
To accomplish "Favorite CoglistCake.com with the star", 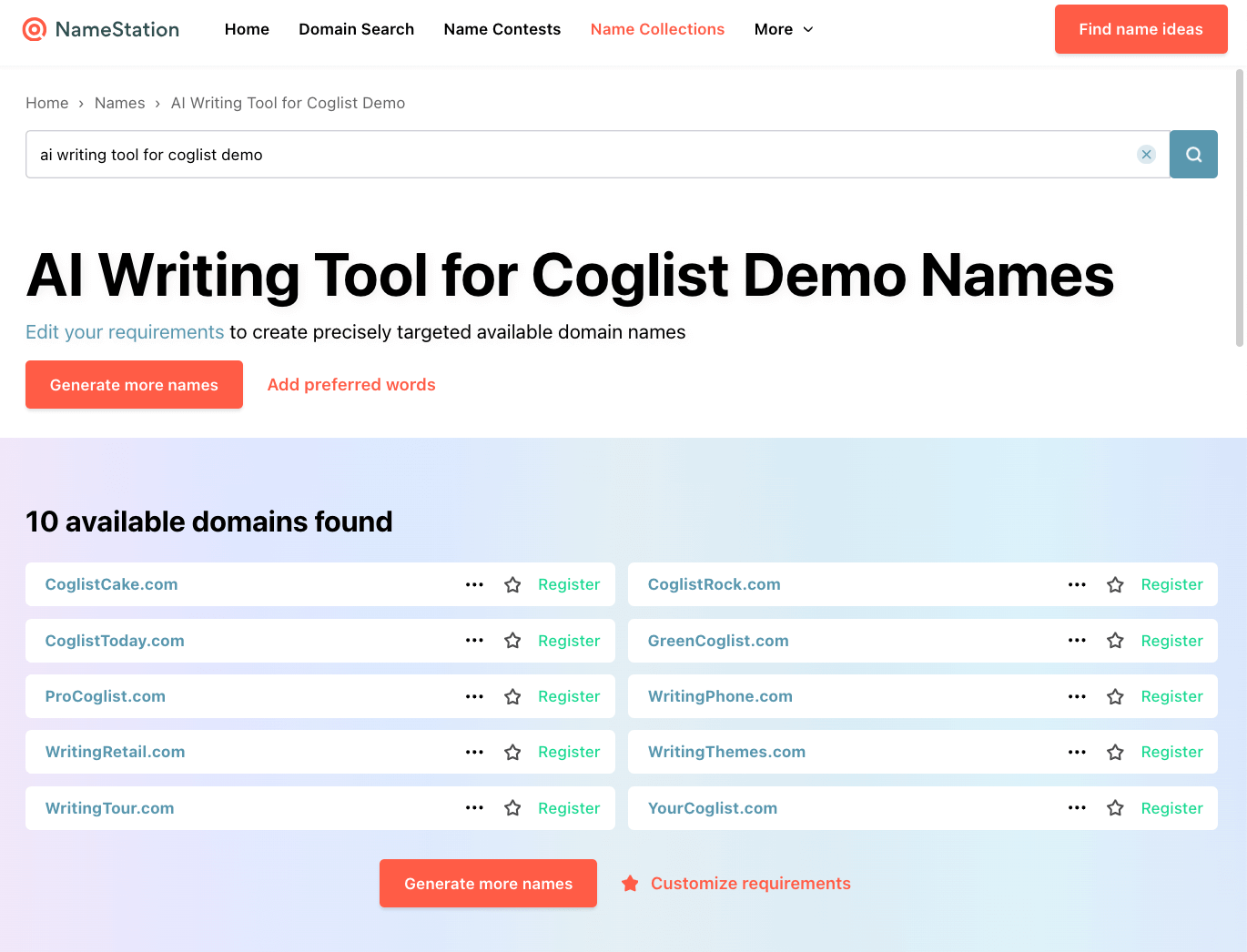I will (512, 584).
